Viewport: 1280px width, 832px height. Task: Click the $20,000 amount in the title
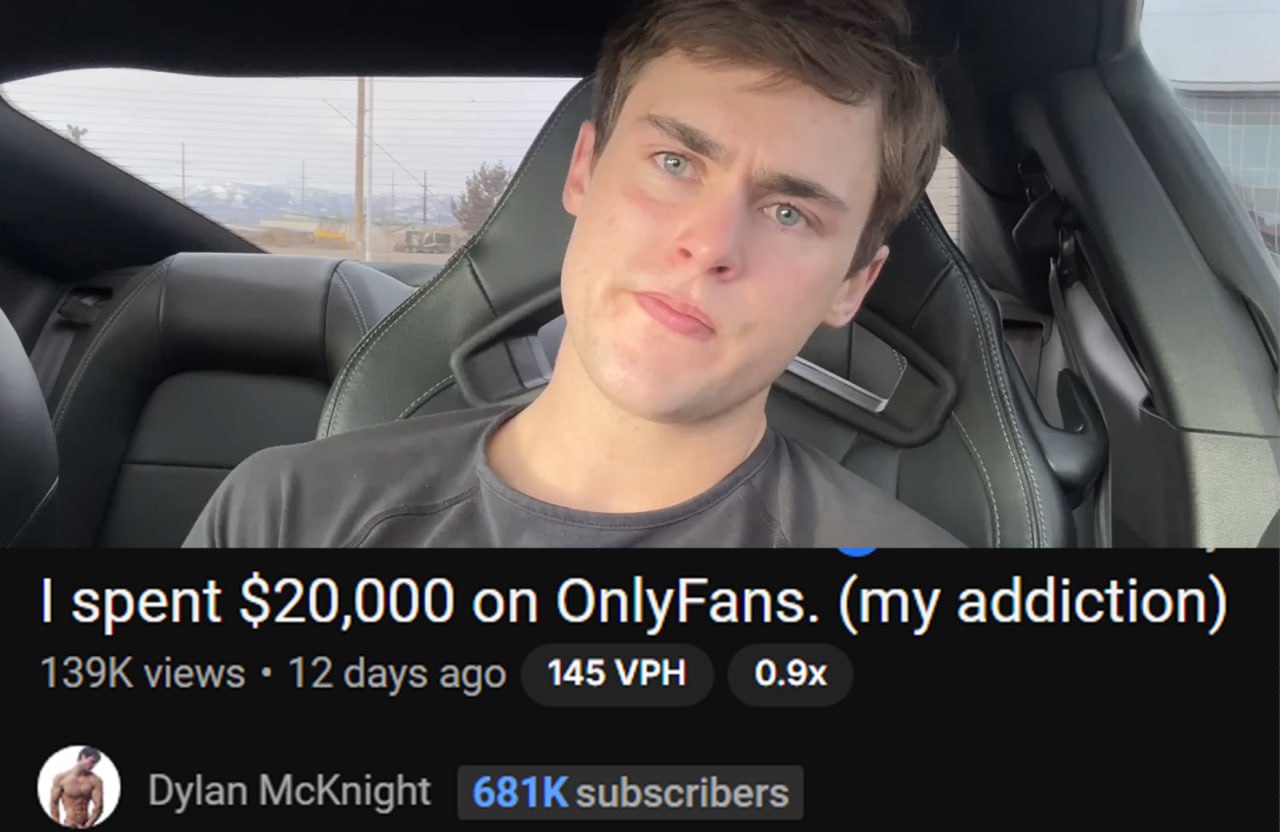[348, 601]
